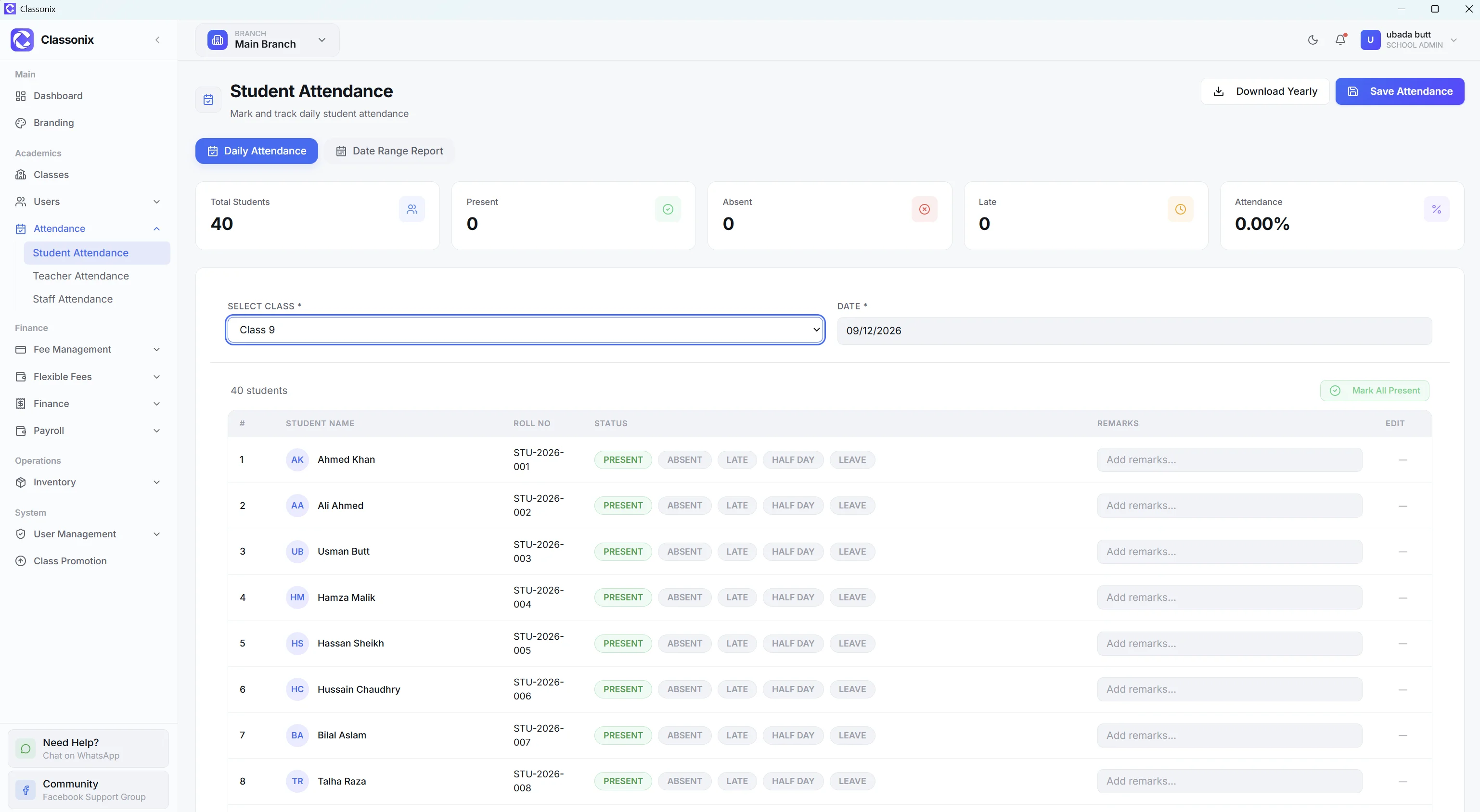This screenshot has width=1480, height=812.
Task: Click the Facebook community icon
Action: [x=26, y=789]
